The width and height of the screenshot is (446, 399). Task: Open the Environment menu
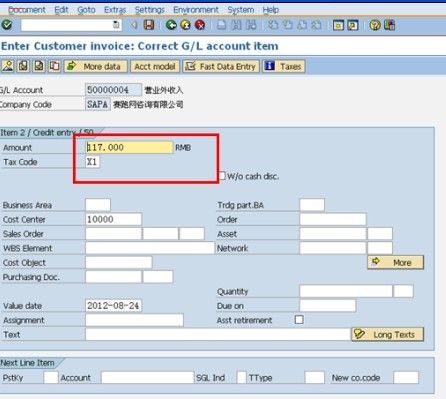(196, 10)
